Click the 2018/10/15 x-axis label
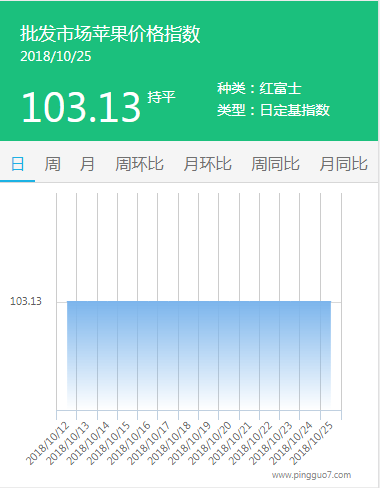 108,443
